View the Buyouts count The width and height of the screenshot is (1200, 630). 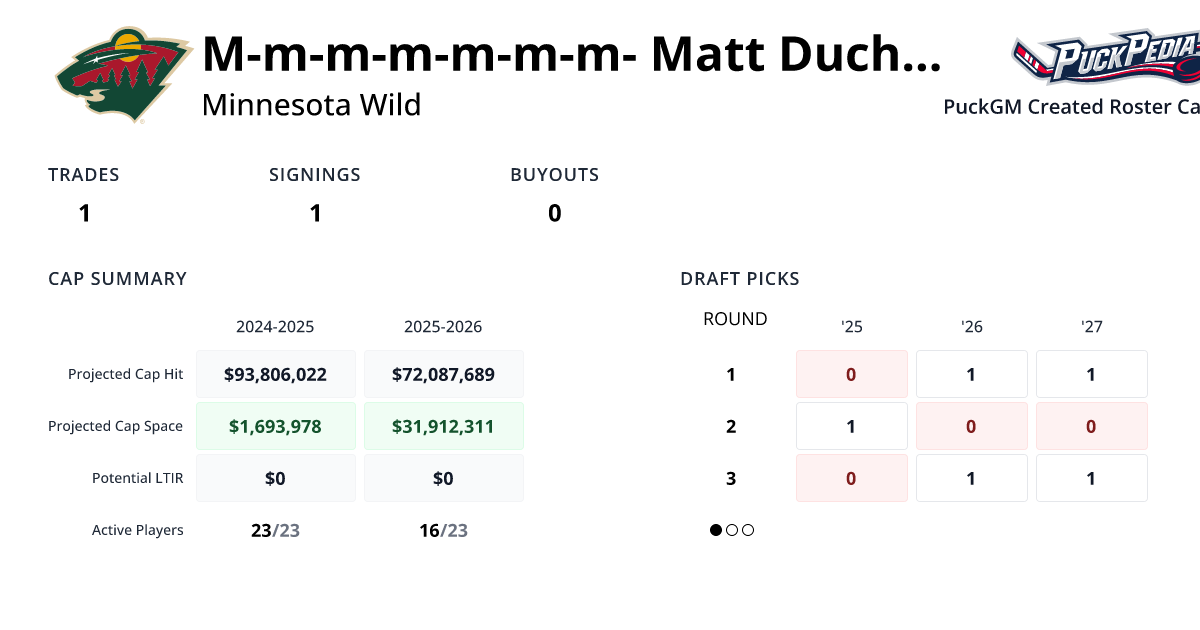(x=554, y=213)
